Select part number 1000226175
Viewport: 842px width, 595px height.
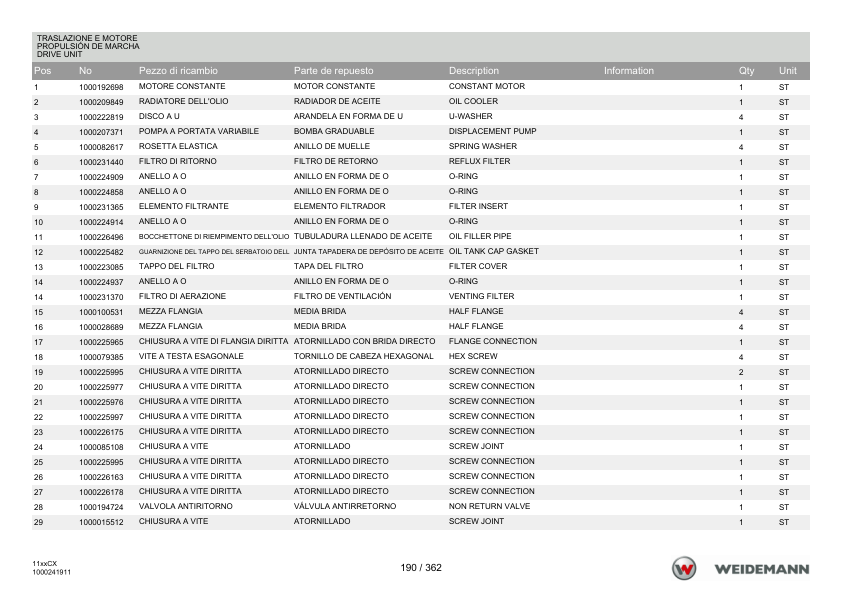[101, 433]
